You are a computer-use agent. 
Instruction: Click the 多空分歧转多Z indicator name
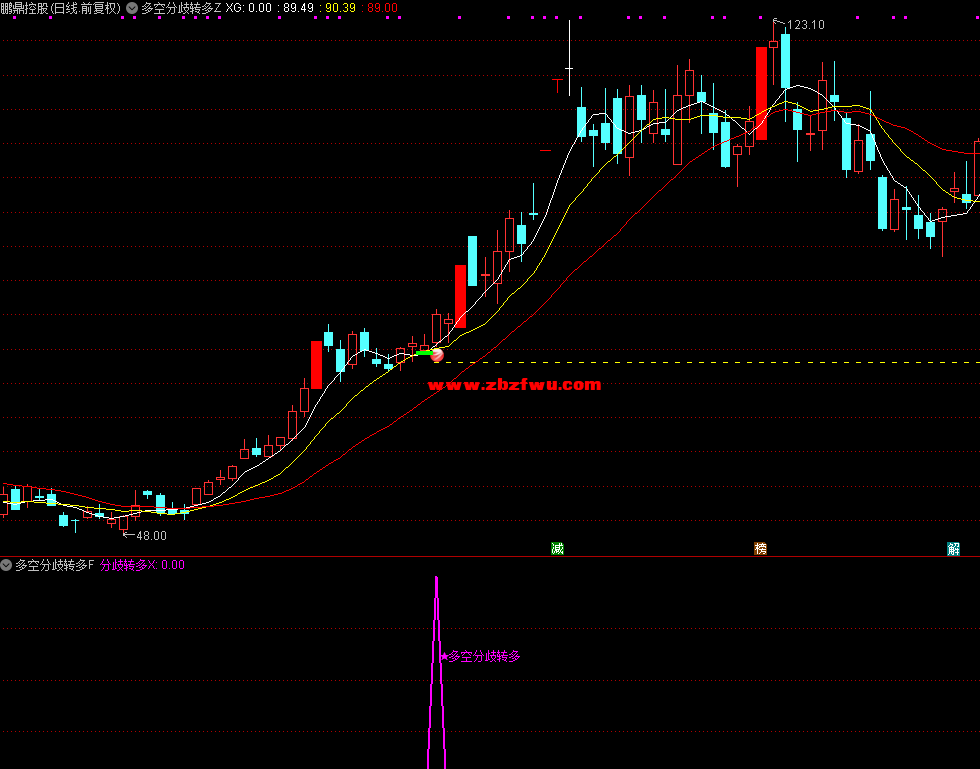click(x=181, y=8)
